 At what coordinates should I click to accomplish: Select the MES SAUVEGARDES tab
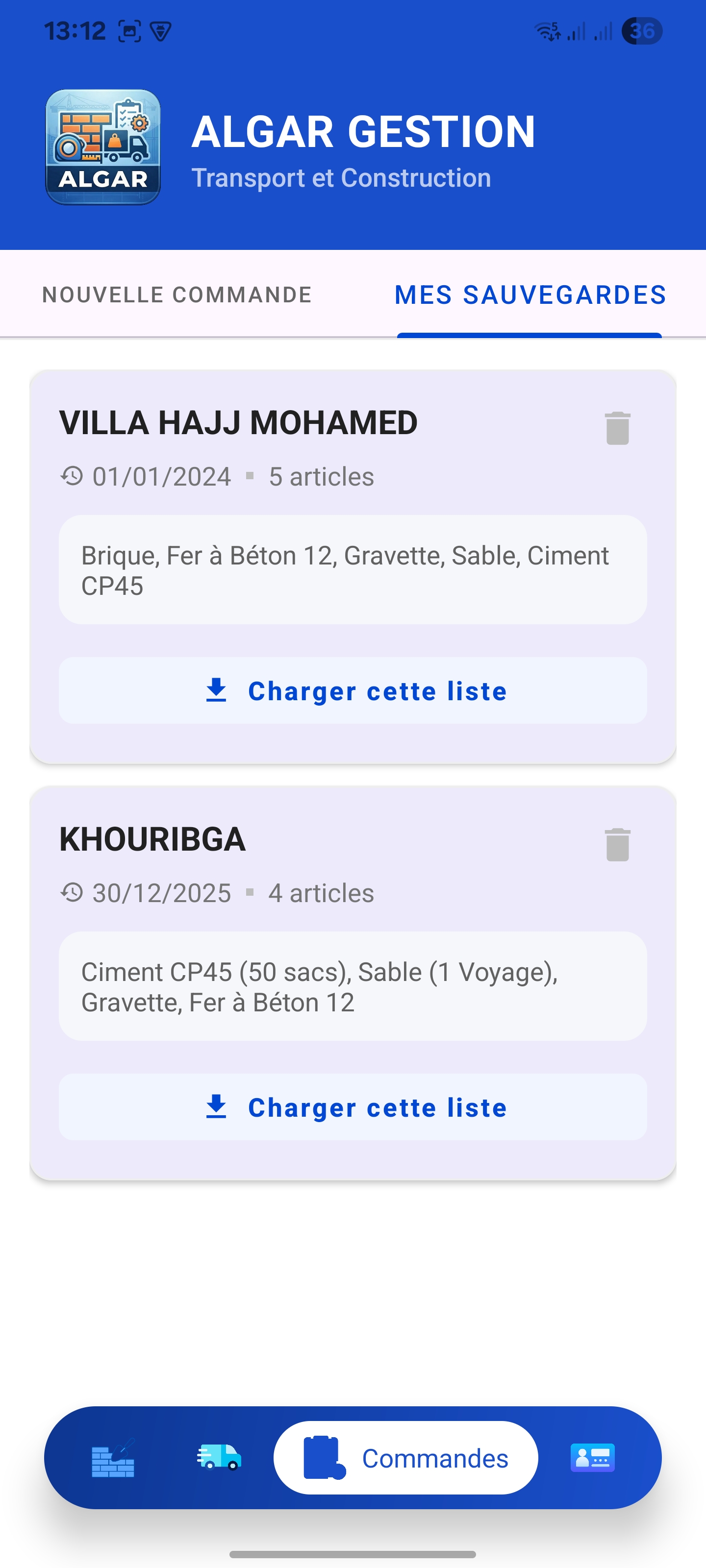[x=530, y=294]
